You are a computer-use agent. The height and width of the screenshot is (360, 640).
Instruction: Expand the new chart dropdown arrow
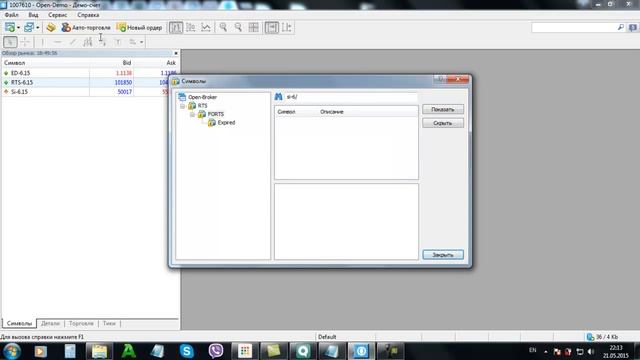point(18,28)
